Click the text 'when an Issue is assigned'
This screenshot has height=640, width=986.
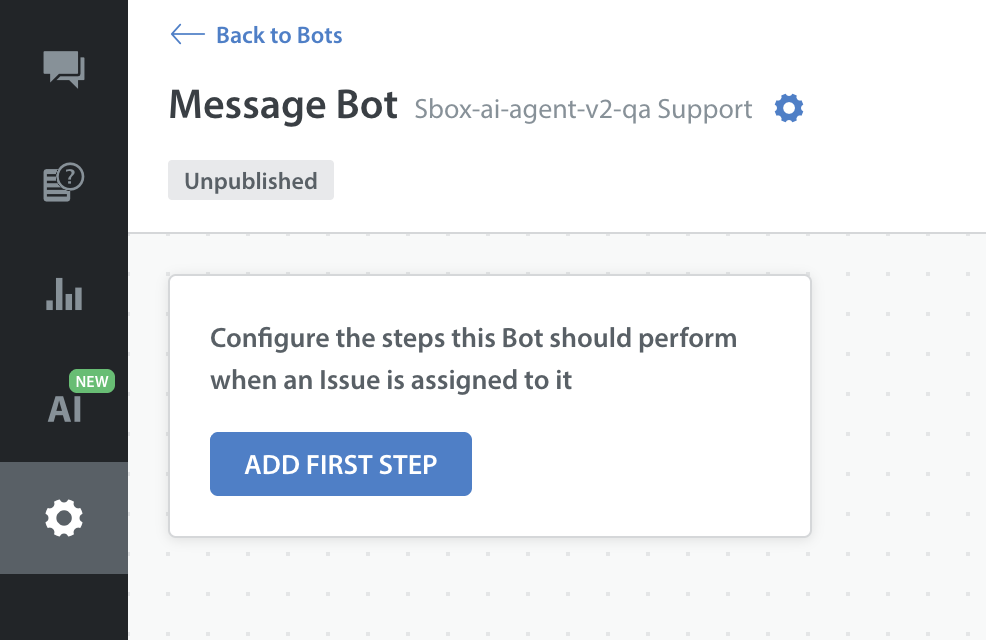coord(391,380)
